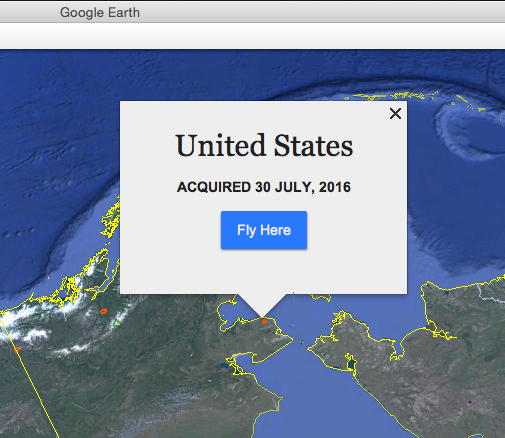Click the Google Earth title text
The width and height of the screenshot is (505, 438).
tap(100, 13)
